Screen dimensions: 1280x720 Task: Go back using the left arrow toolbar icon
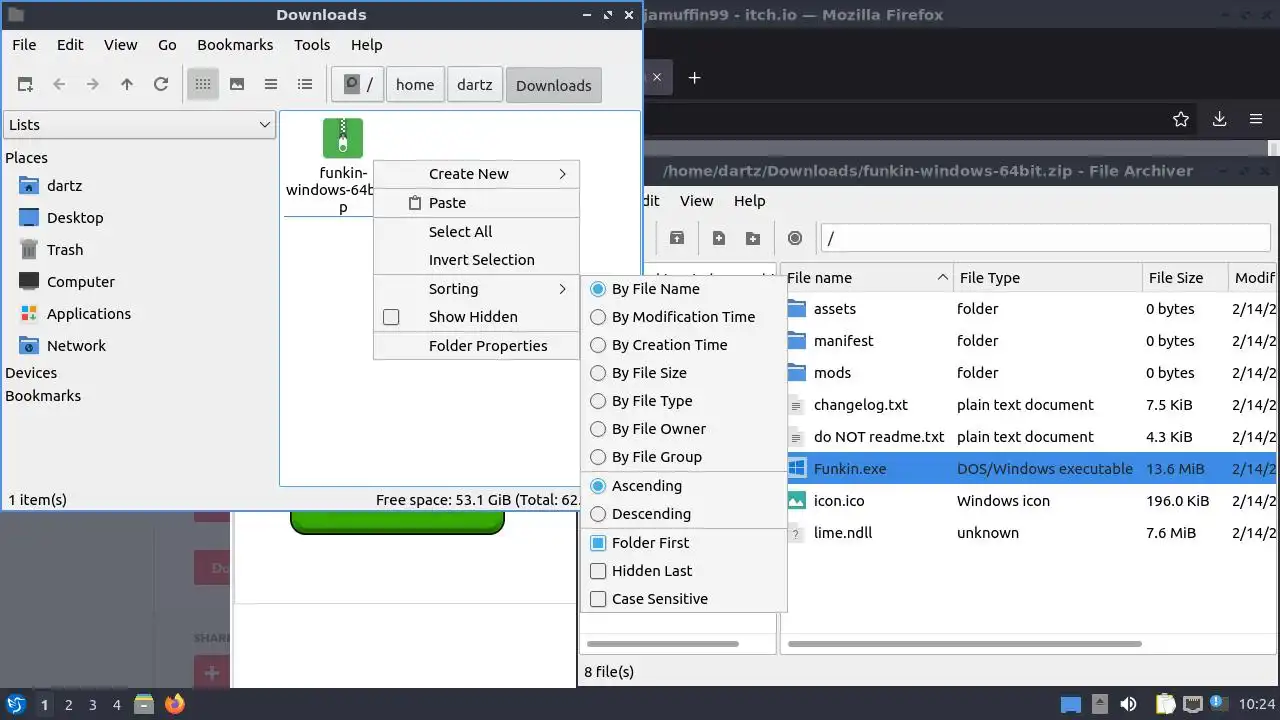[x=59, y=85]
